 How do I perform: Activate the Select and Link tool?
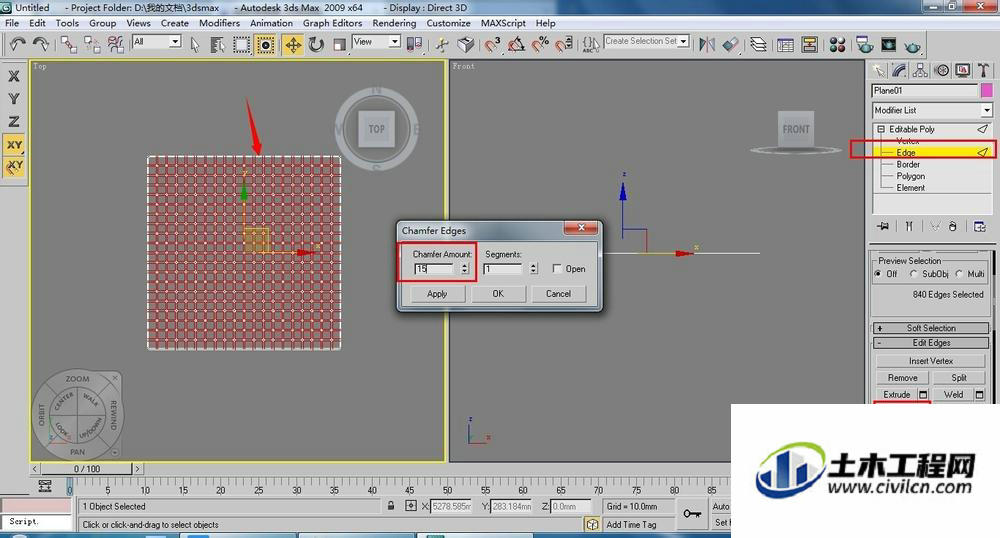click(69, 44)
